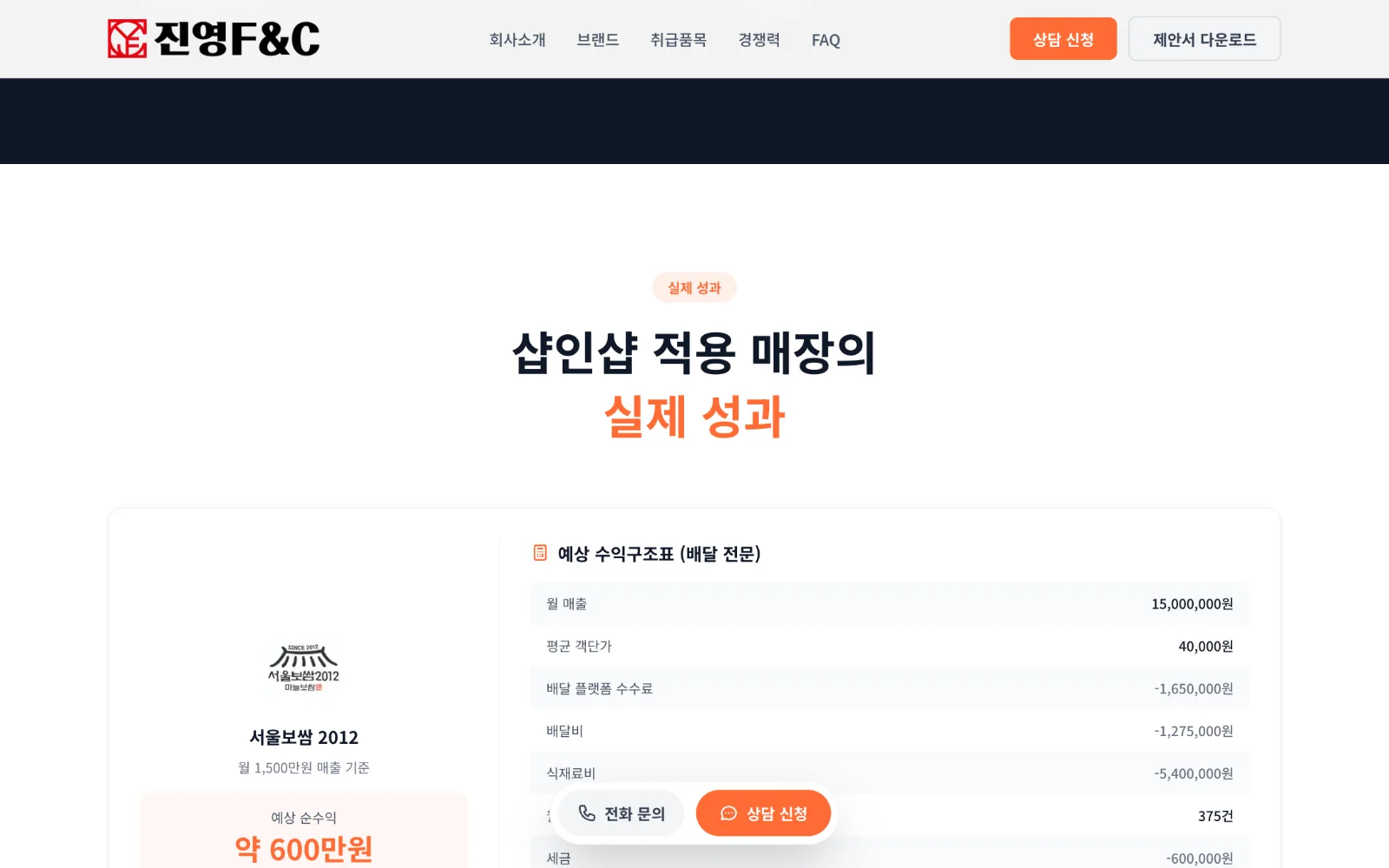The image size is (1389, 868).
Task: Click the -600,000원 value
Action: [1200, 858]
